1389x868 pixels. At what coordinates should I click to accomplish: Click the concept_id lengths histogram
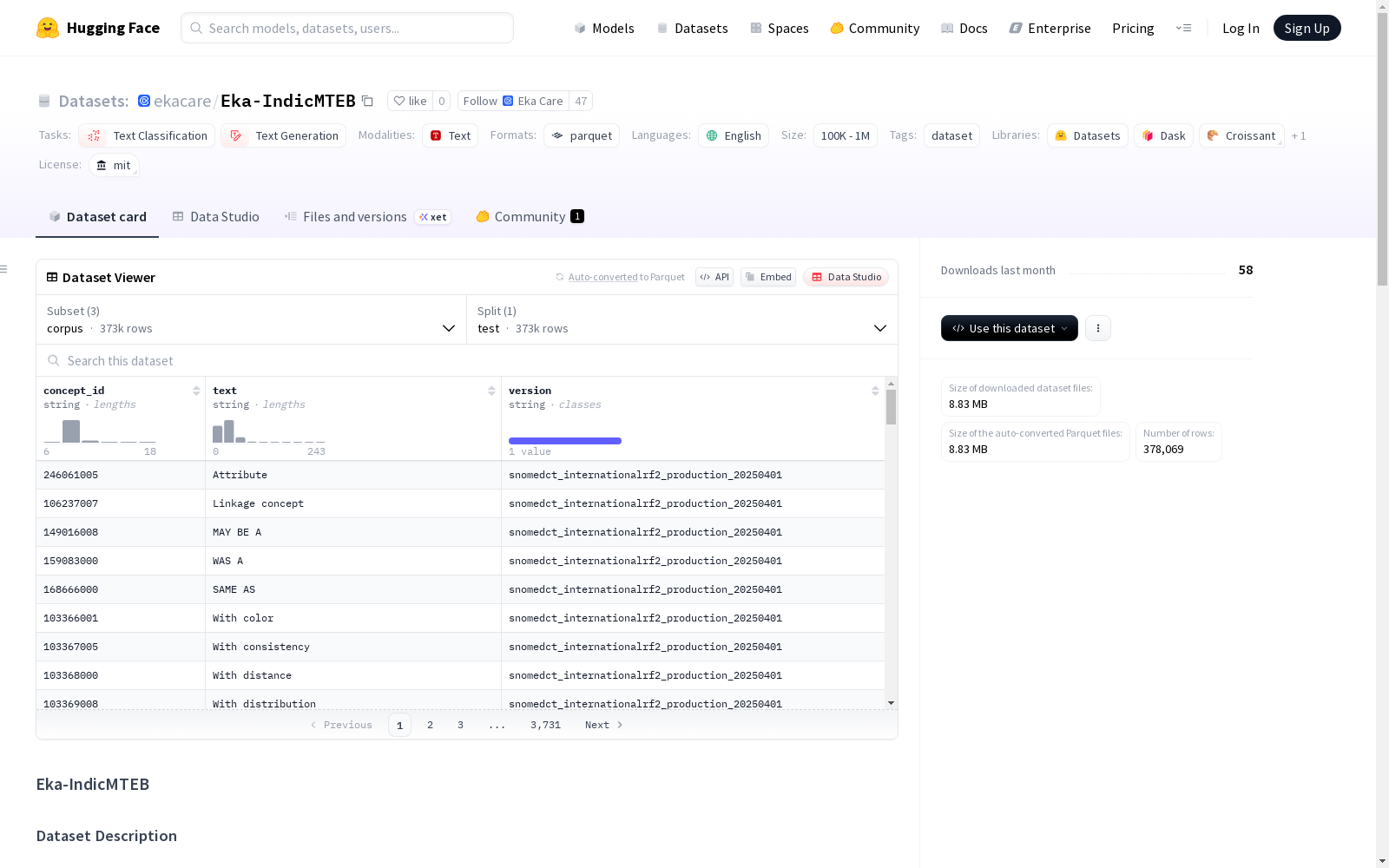click(100, 431)
